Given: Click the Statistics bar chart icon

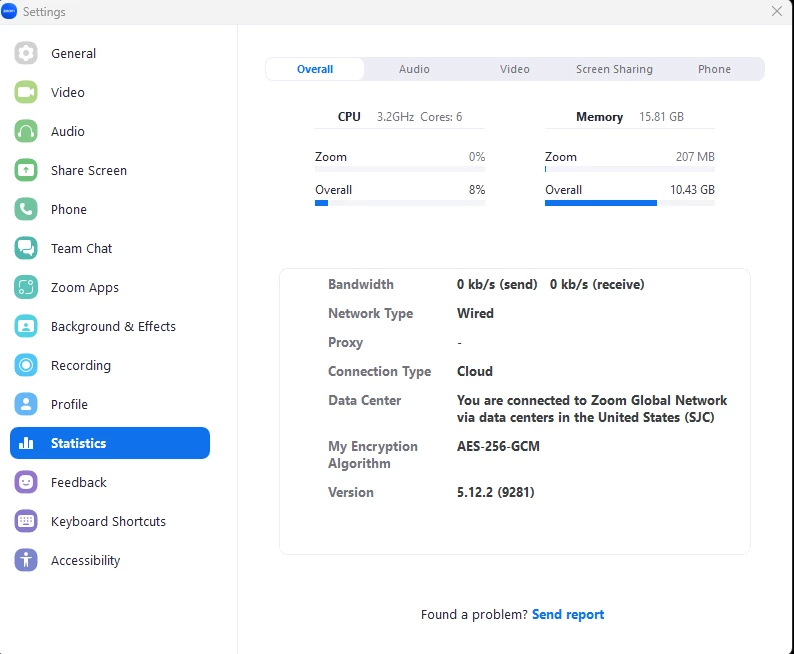Looking at the screenshot, I should coord(26,443).
